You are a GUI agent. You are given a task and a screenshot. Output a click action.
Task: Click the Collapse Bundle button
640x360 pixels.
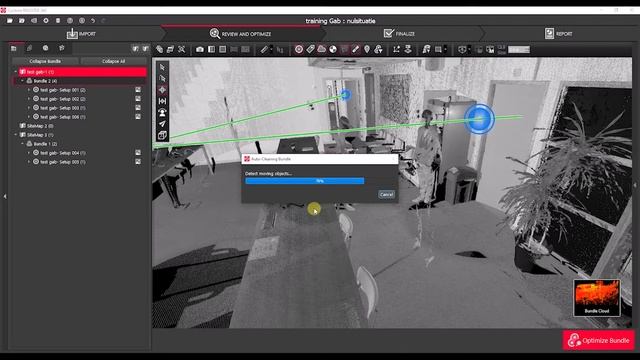tap(45, 61)
